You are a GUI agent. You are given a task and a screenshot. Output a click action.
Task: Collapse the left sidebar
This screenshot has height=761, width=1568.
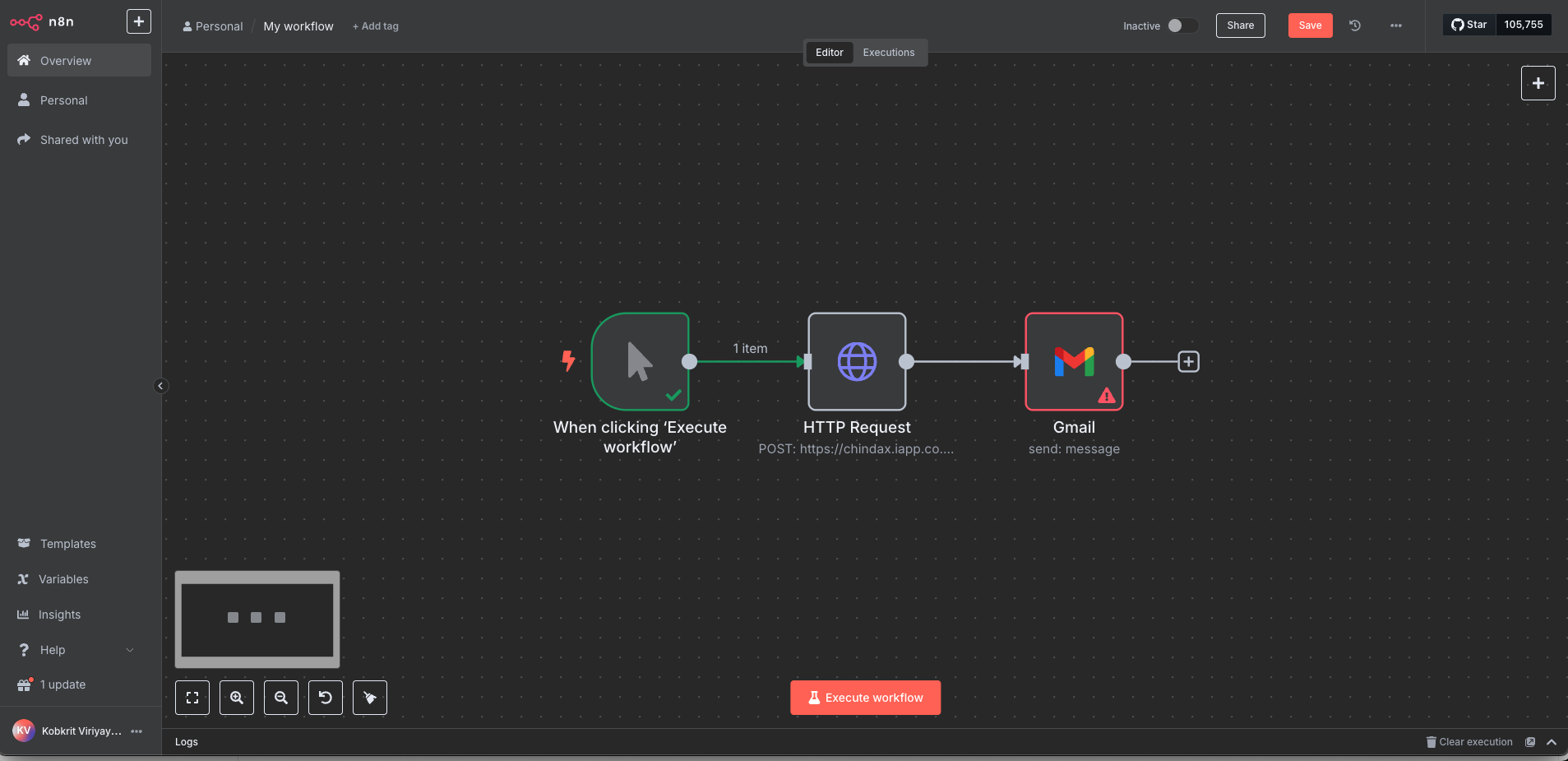tap(161, 386)
